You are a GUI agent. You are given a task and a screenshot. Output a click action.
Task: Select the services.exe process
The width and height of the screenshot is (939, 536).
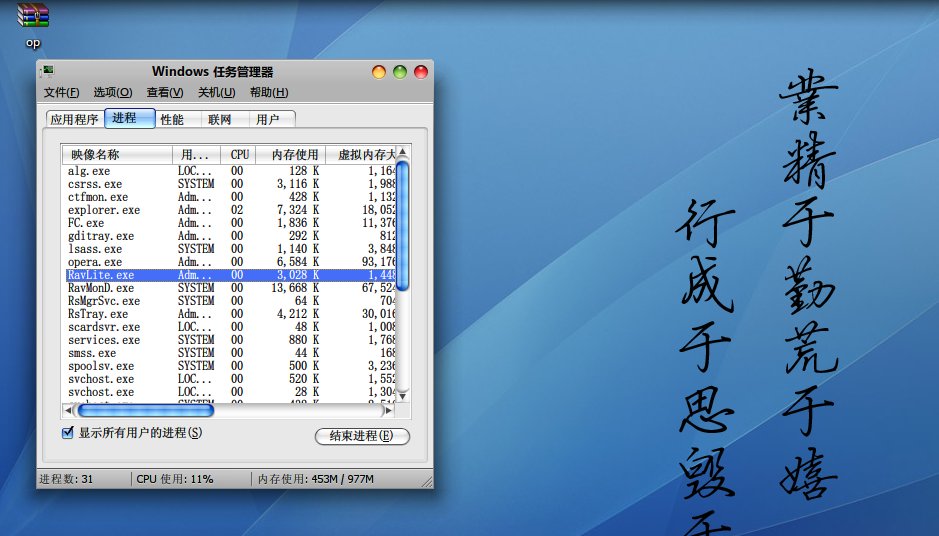tap(231, 340)
